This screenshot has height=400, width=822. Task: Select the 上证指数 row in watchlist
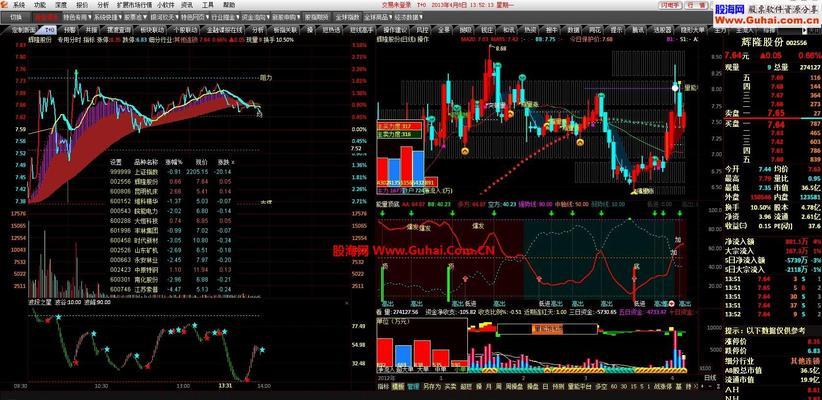(172, 171)
